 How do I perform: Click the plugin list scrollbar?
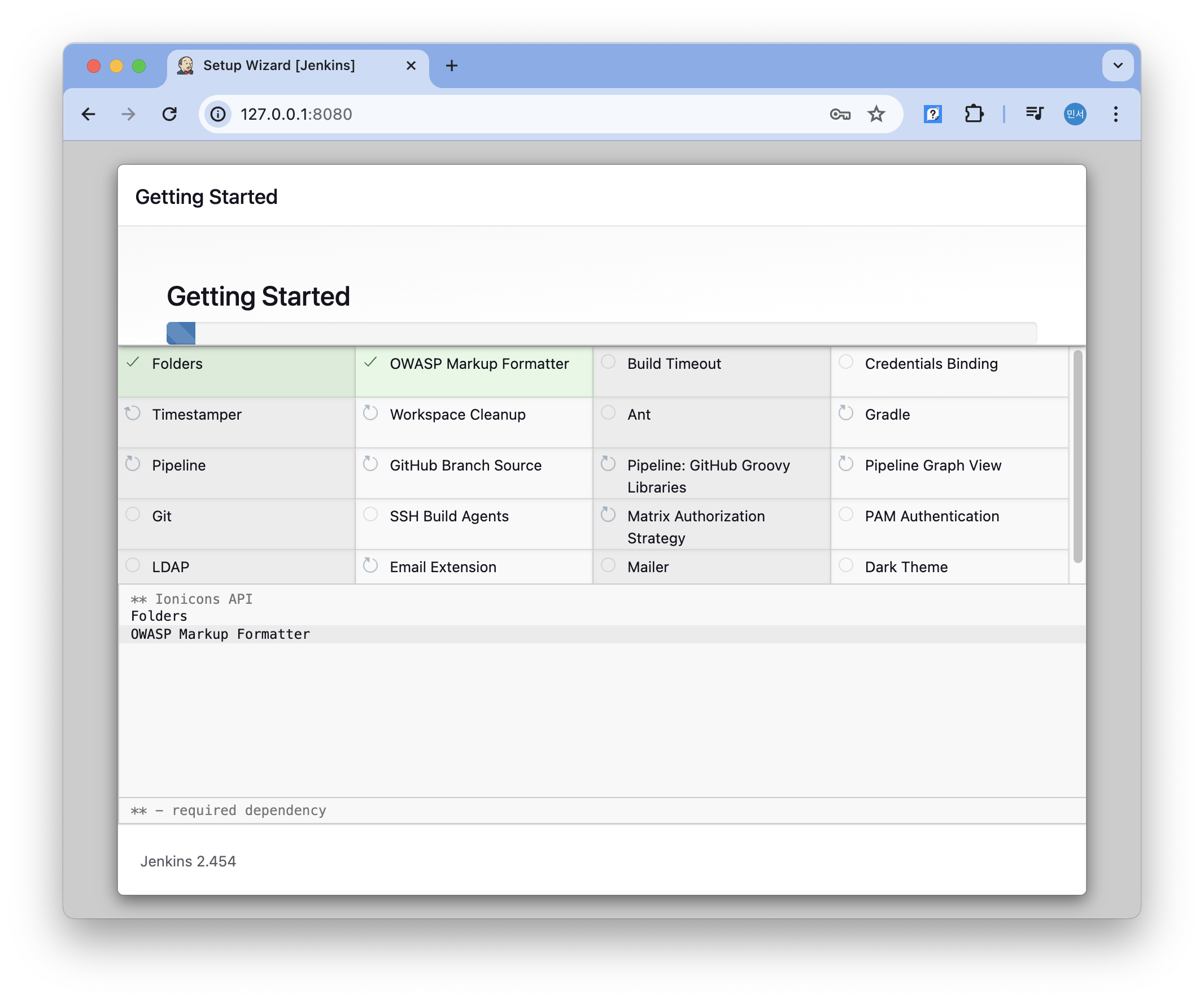1078,456
